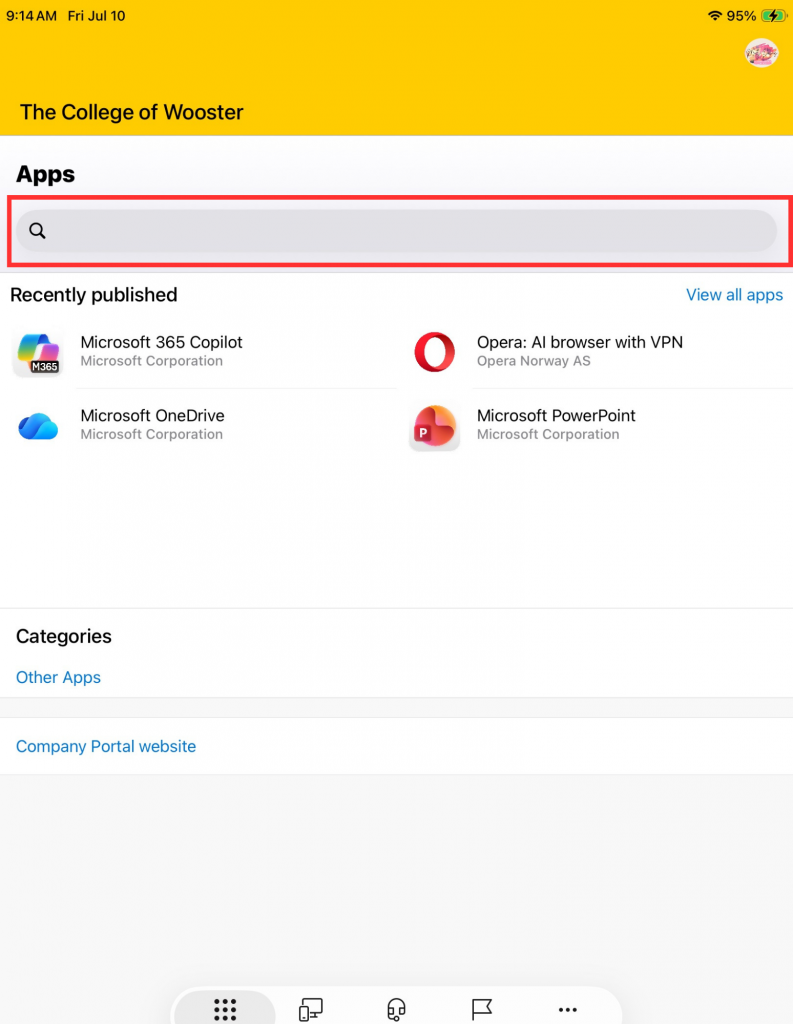Tap The College of Wooster header title
The height and width of the screenshot is (1024, 793).
(x=131, y=112)
